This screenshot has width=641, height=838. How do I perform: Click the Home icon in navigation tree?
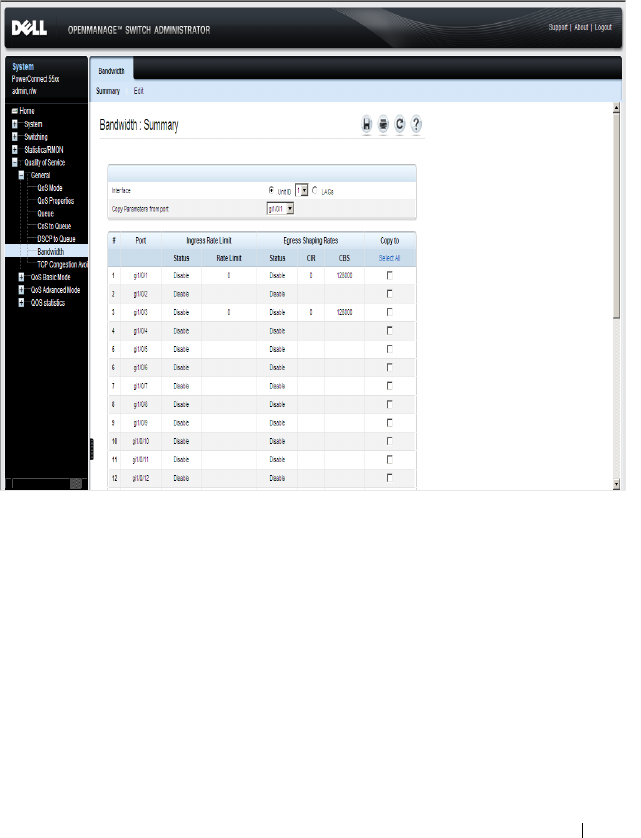click(x=15, y=111)
